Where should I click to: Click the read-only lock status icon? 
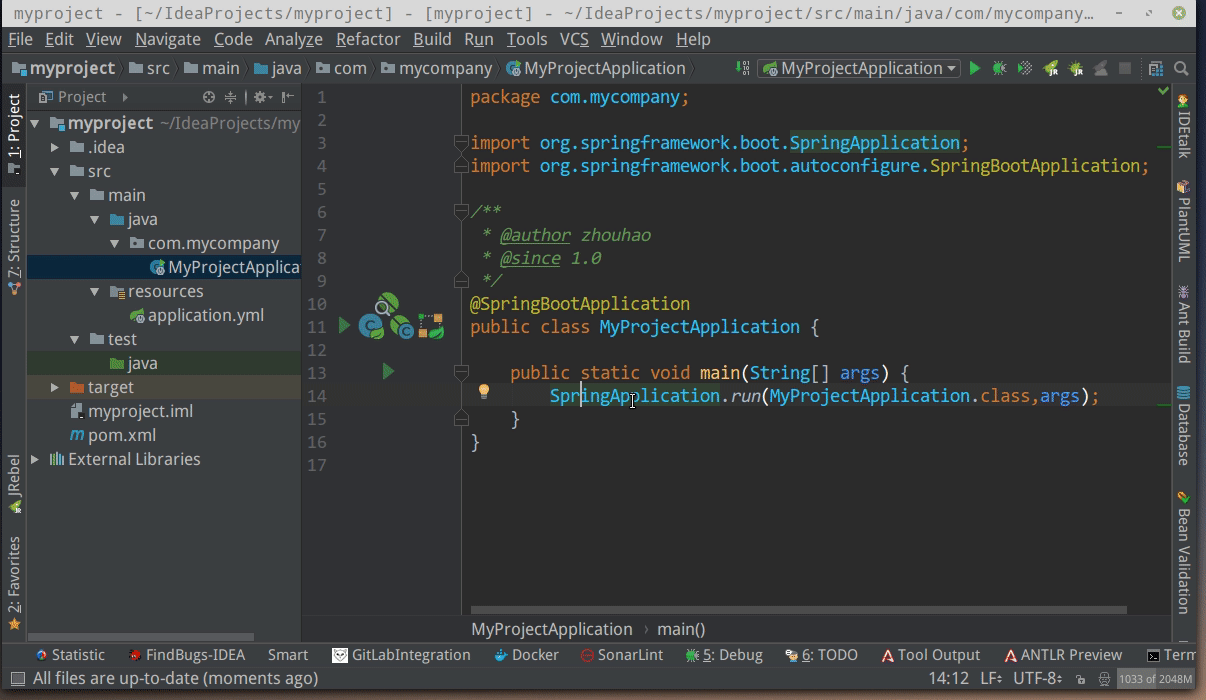pyautogui.click(x=1080, y=679)
